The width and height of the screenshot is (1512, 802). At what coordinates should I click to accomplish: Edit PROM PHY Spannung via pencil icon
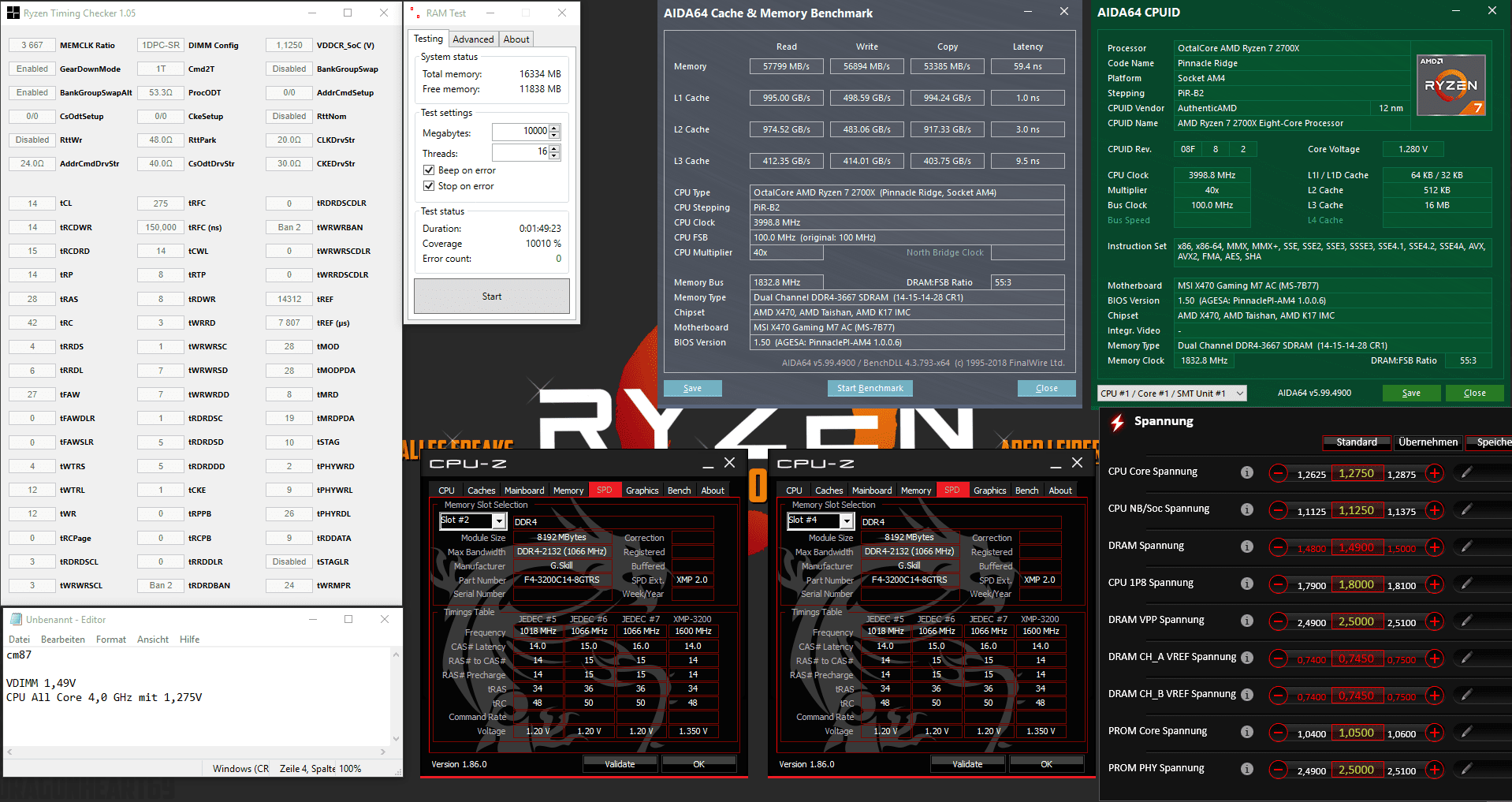pyautogui.click(x=1466, y=769)
